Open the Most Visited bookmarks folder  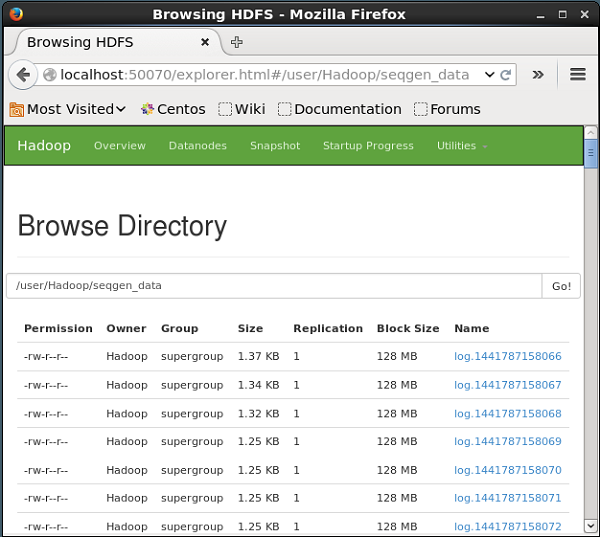click(68, 109)
